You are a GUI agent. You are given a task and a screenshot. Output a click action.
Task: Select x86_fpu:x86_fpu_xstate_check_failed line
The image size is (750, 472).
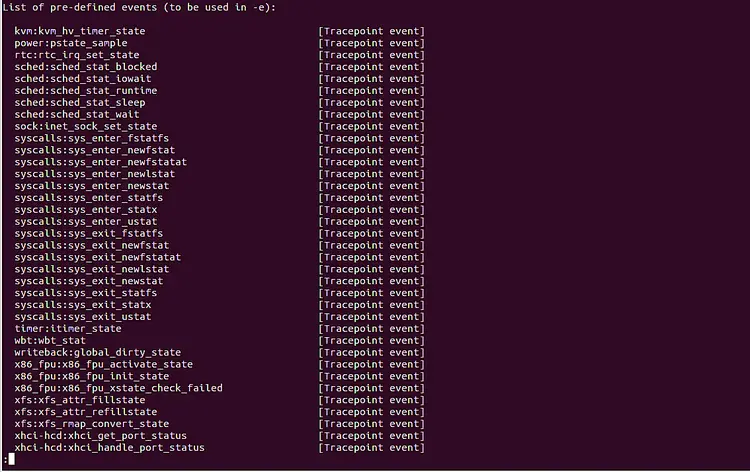tap(119, 388)
